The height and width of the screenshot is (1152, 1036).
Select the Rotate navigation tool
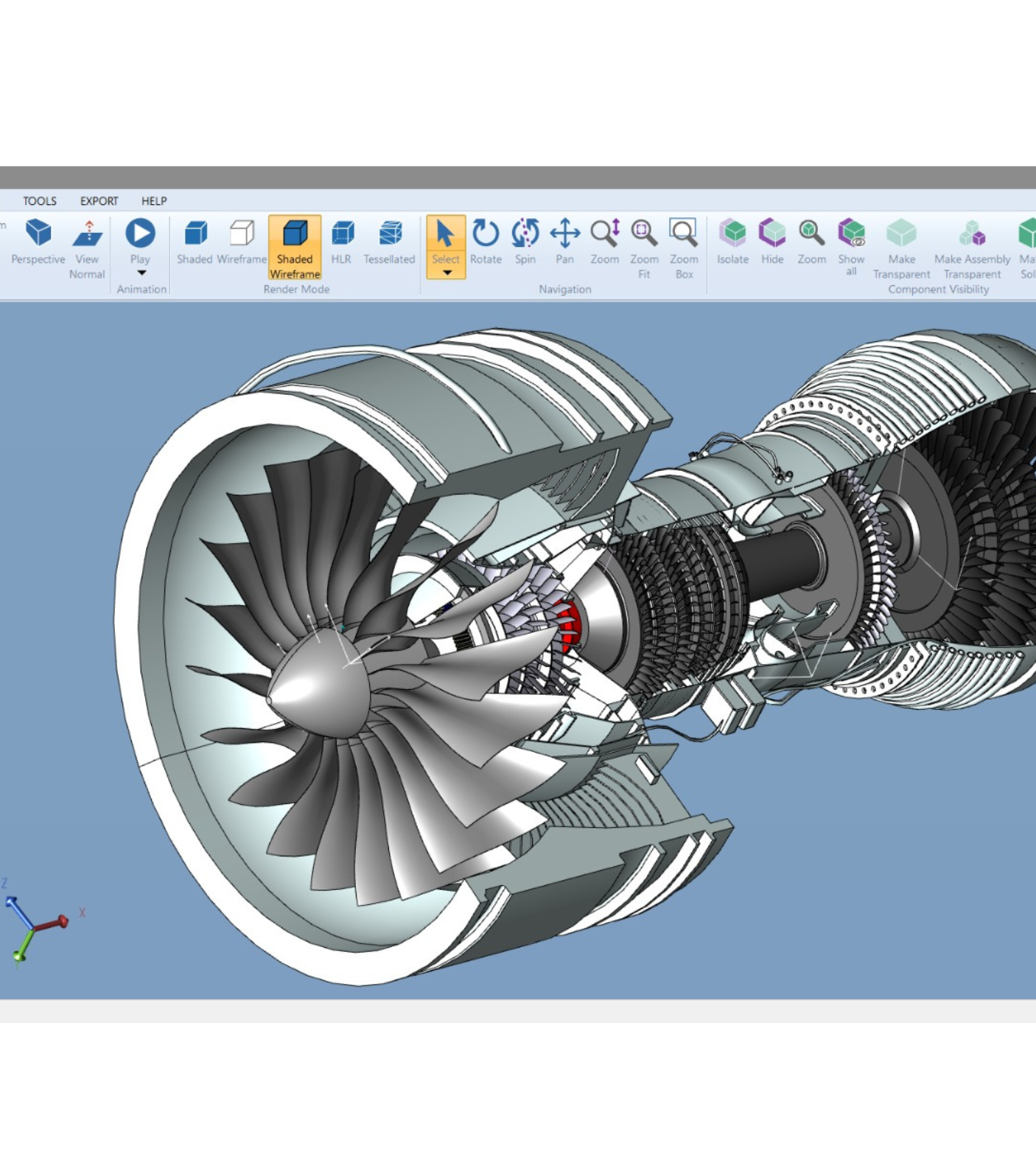point(486,242)
